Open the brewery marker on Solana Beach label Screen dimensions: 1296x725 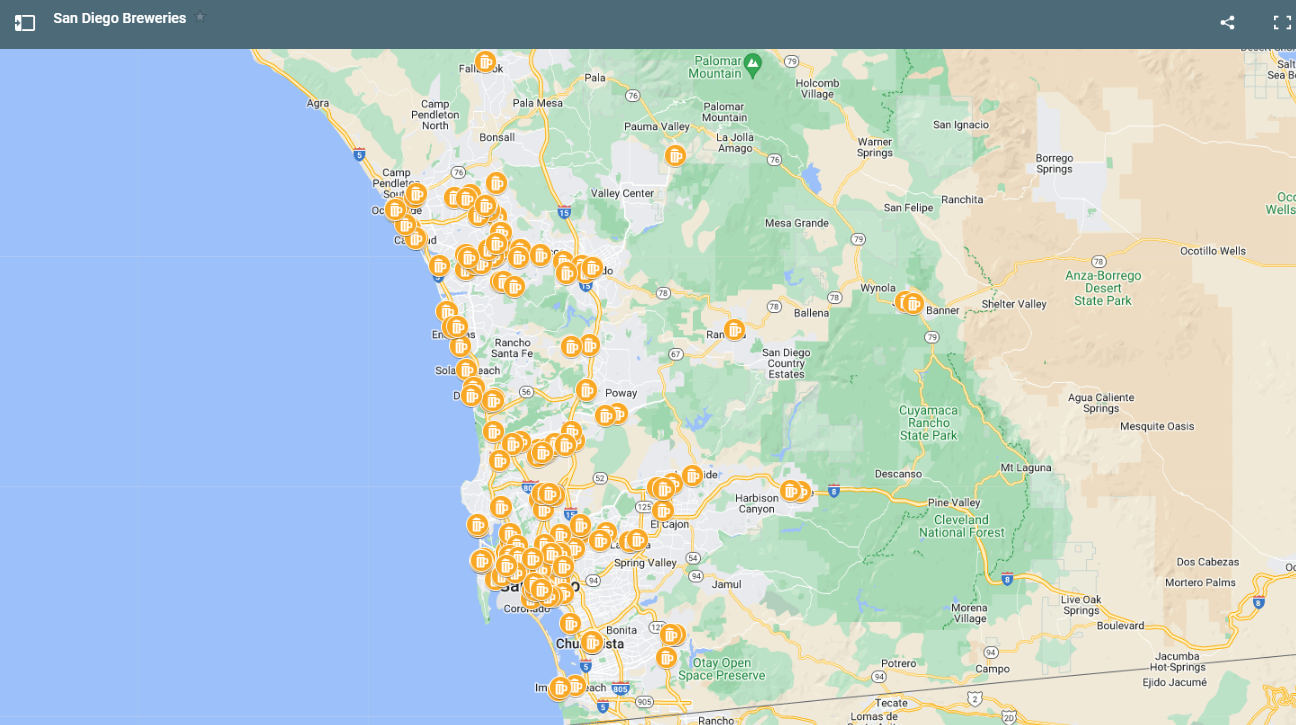[467, 370]
